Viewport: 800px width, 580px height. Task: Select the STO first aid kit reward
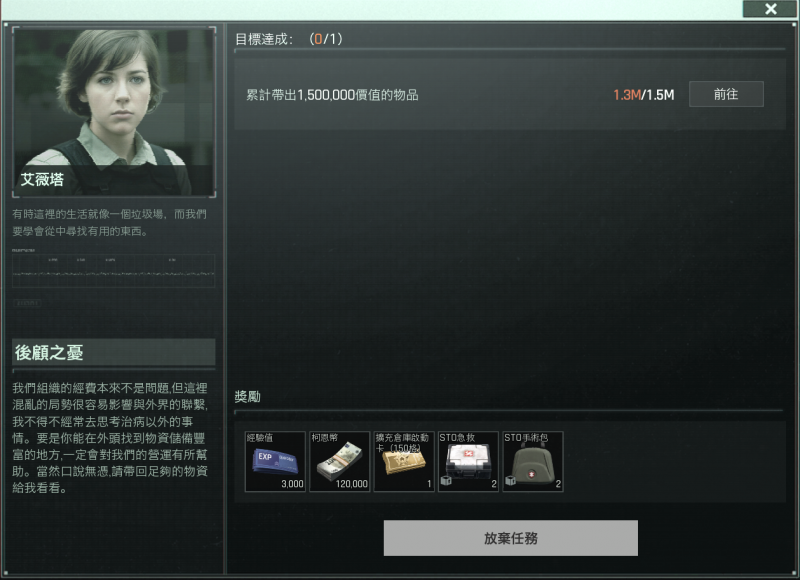pos(468,462)
